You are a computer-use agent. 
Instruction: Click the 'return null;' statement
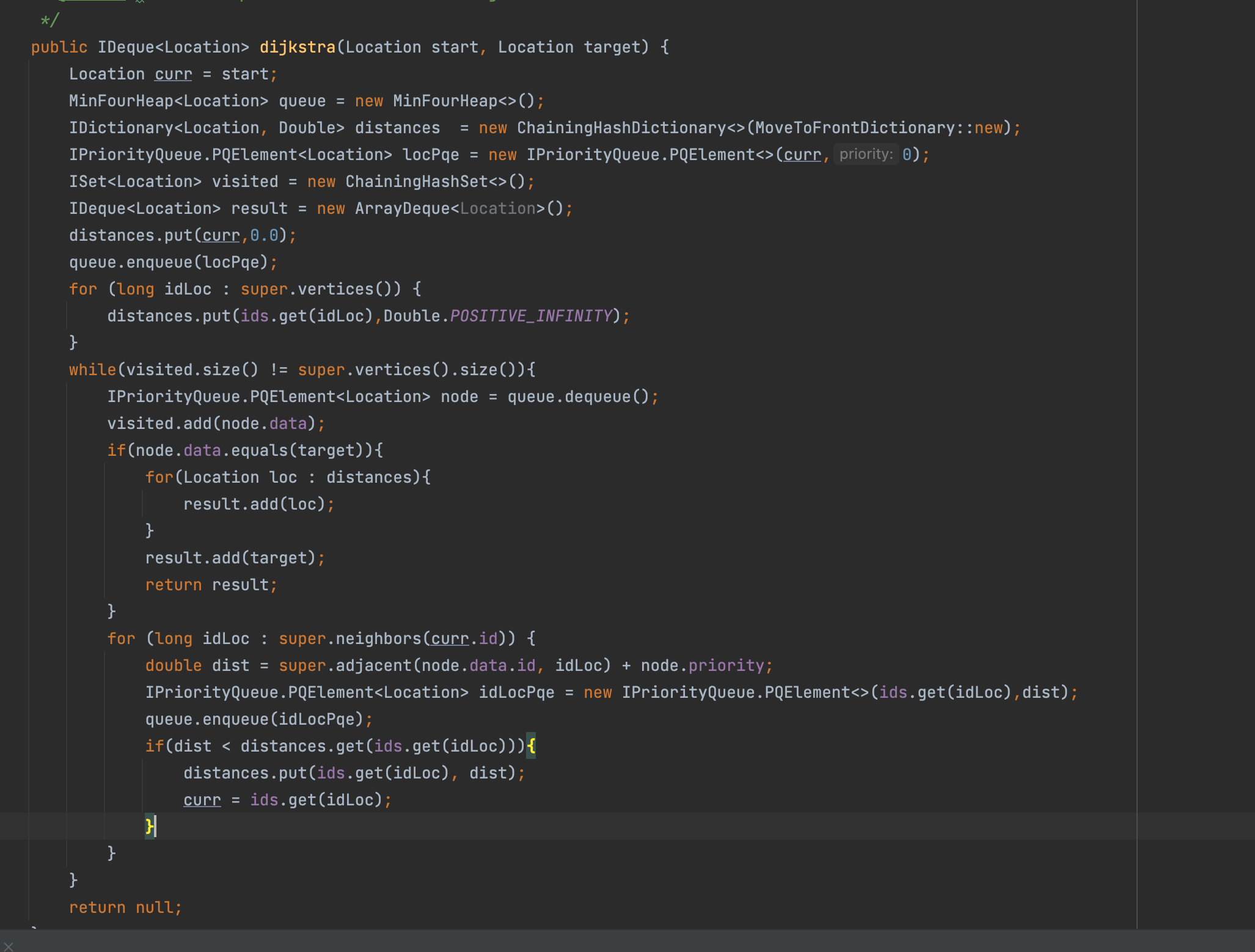point(125,907)
